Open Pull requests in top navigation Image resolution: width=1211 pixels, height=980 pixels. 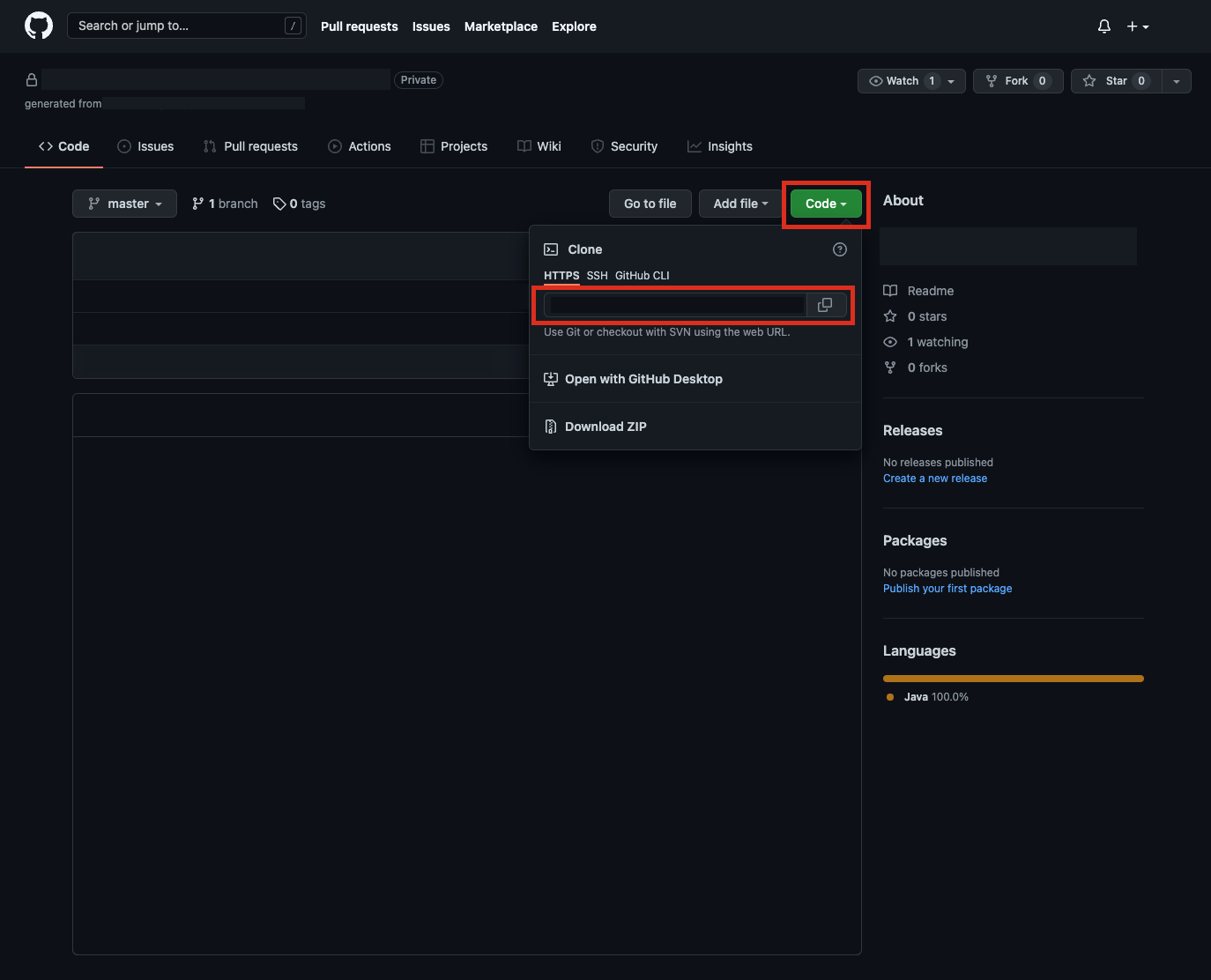pyautogui.click(x=360, y=26)
